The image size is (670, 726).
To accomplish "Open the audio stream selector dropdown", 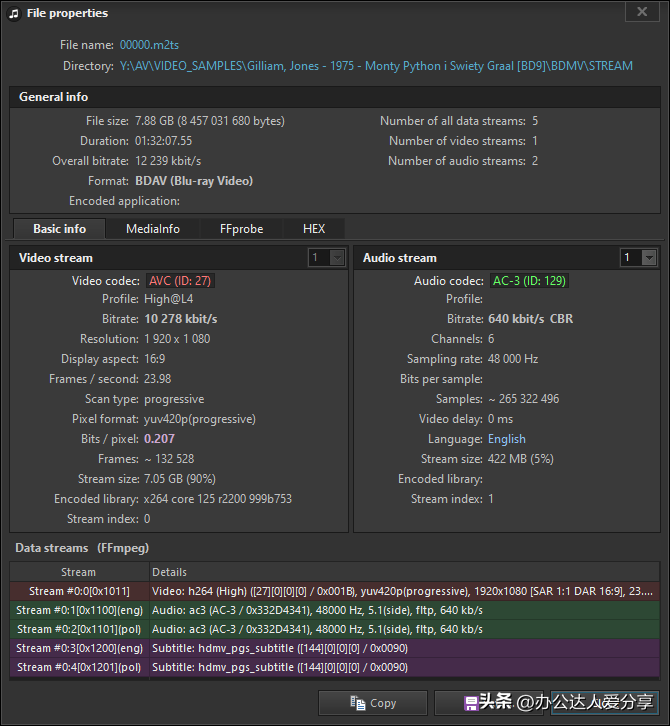I will [640, 258].
